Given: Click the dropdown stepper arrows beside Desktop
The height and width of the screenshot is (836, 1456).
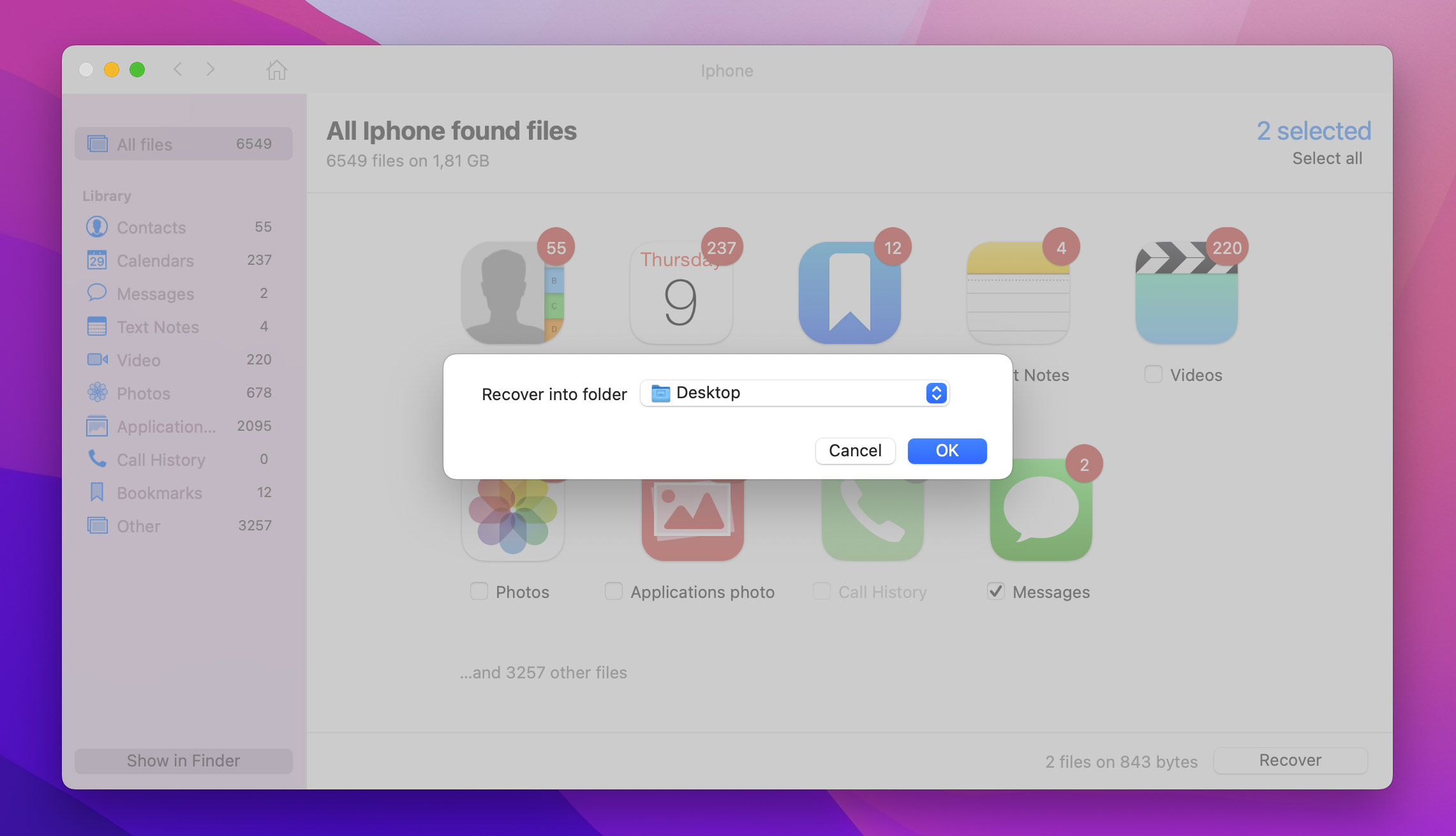Looking at the screenshot, I should coord(936,393).
